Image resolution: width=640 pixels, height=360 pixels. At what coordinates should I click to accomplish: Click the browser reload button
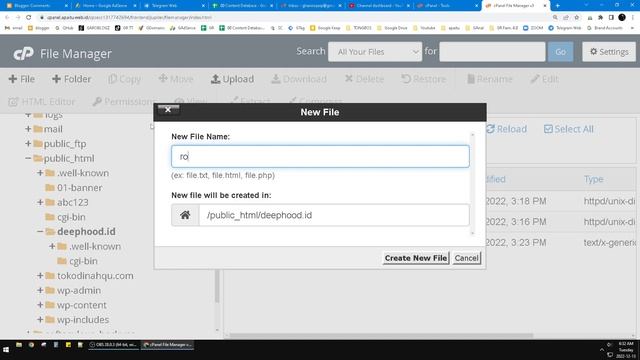tap(29, 18)
